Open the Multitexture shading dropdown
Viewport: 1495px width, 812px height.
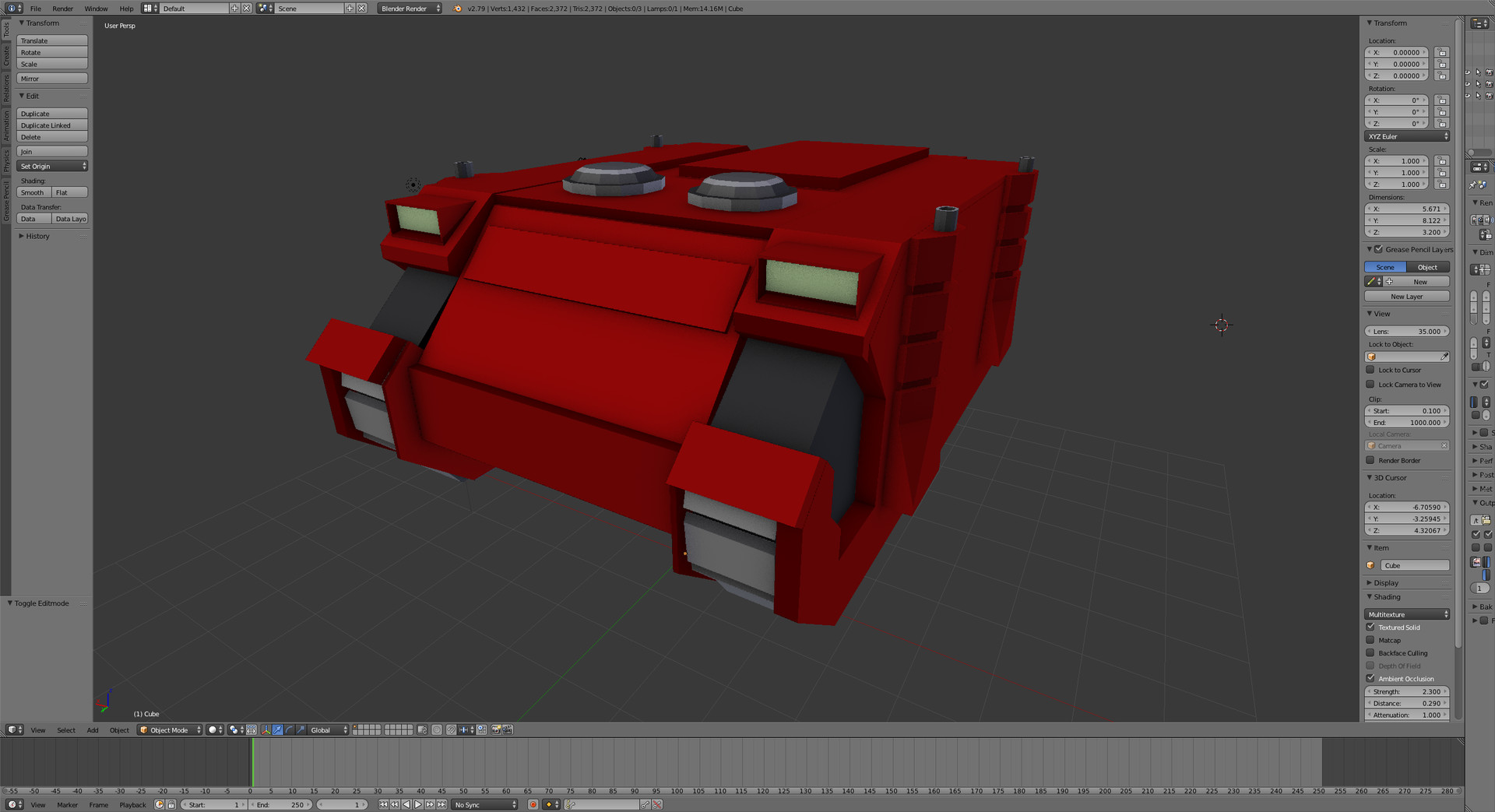point(1405,614)
